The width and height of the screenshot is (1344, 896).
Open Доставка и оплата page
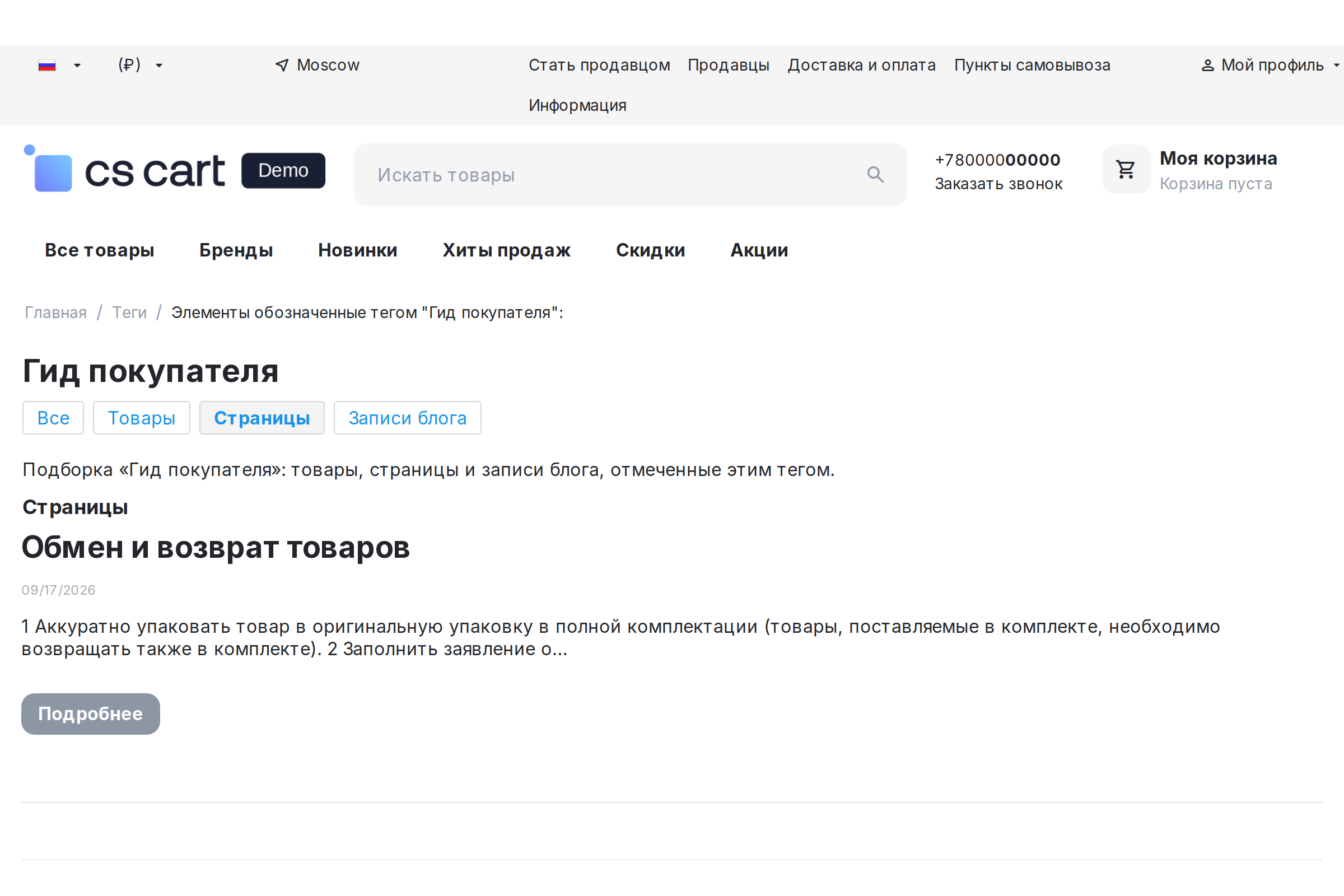pos(861,65)
